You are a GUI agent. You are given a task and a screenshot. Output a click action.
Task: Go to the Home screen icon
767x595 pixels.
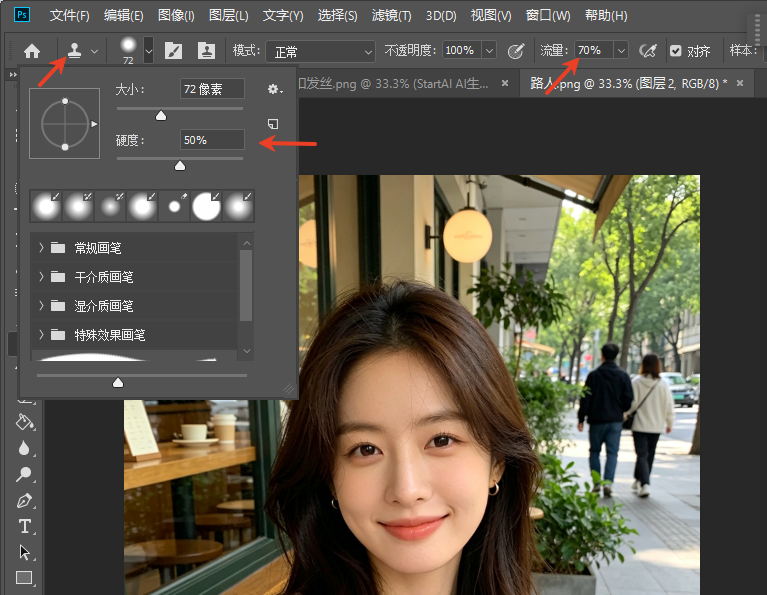pos(32,51)
